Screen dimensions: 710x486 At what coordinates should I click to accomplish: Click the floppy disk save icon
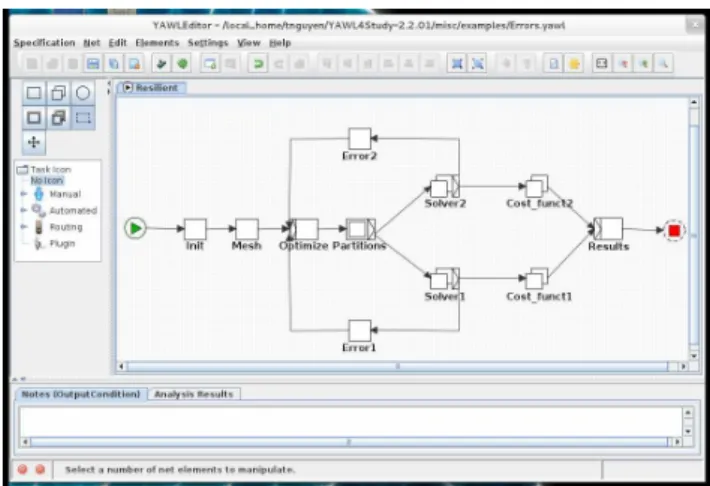click(93, 63)
